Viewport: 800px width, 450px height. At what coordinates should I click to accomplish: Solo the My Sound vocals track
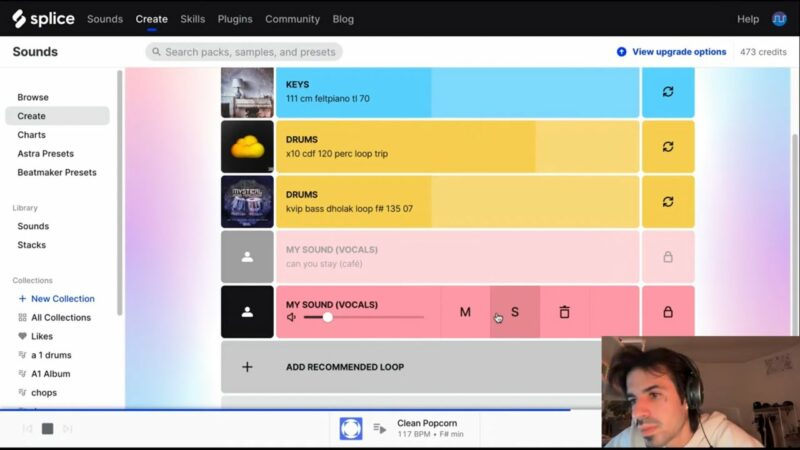(x=515, y=312)
